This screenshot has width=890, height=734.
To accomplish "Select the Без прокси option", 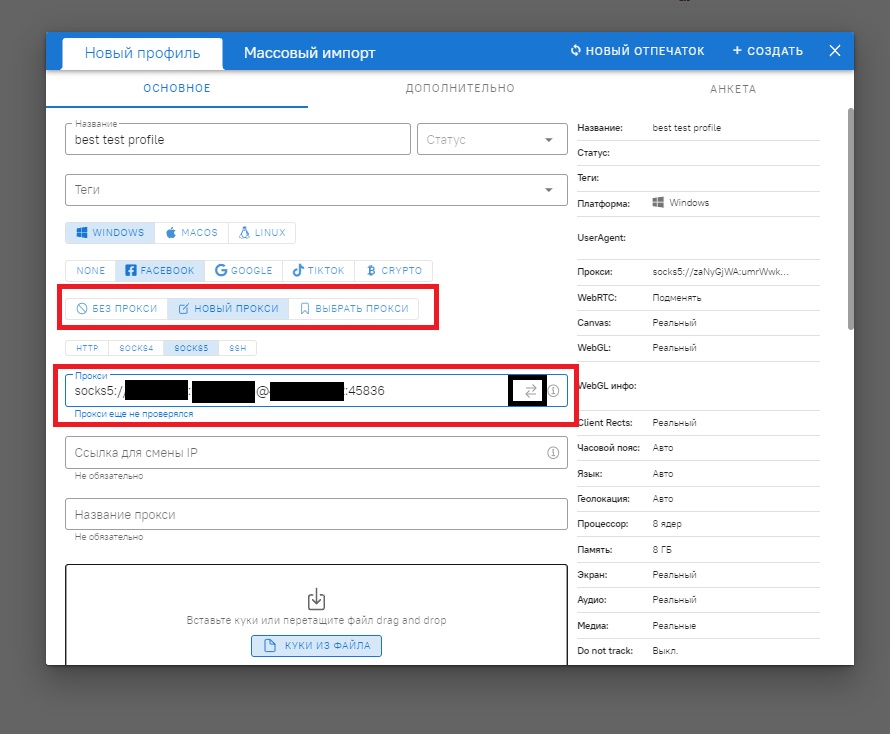I will [116, 309].
